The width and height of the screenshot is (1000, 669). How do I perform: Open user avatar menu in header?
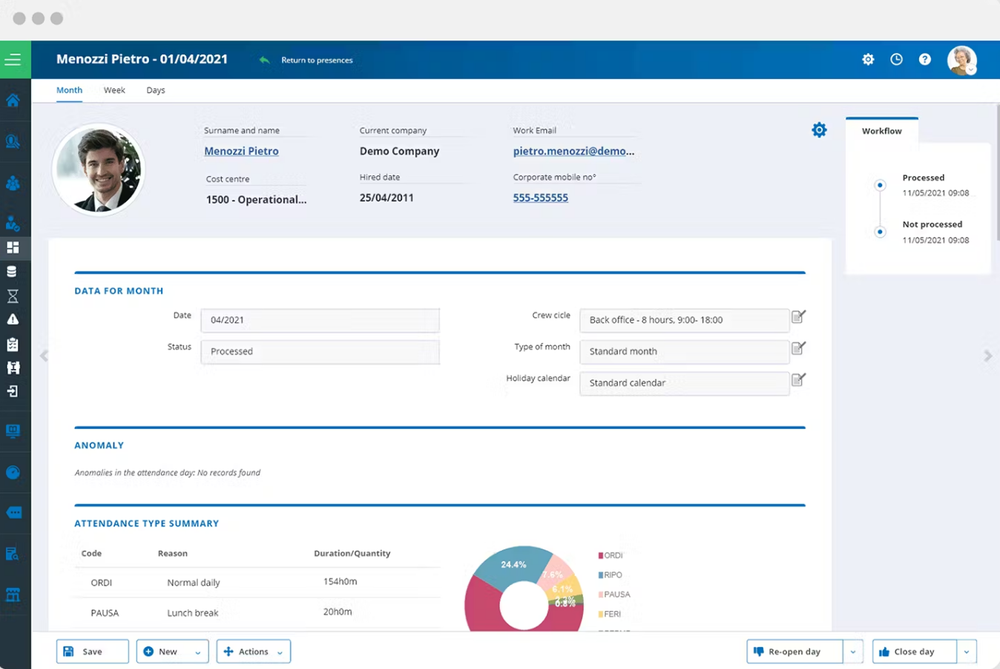pos(962,60)
